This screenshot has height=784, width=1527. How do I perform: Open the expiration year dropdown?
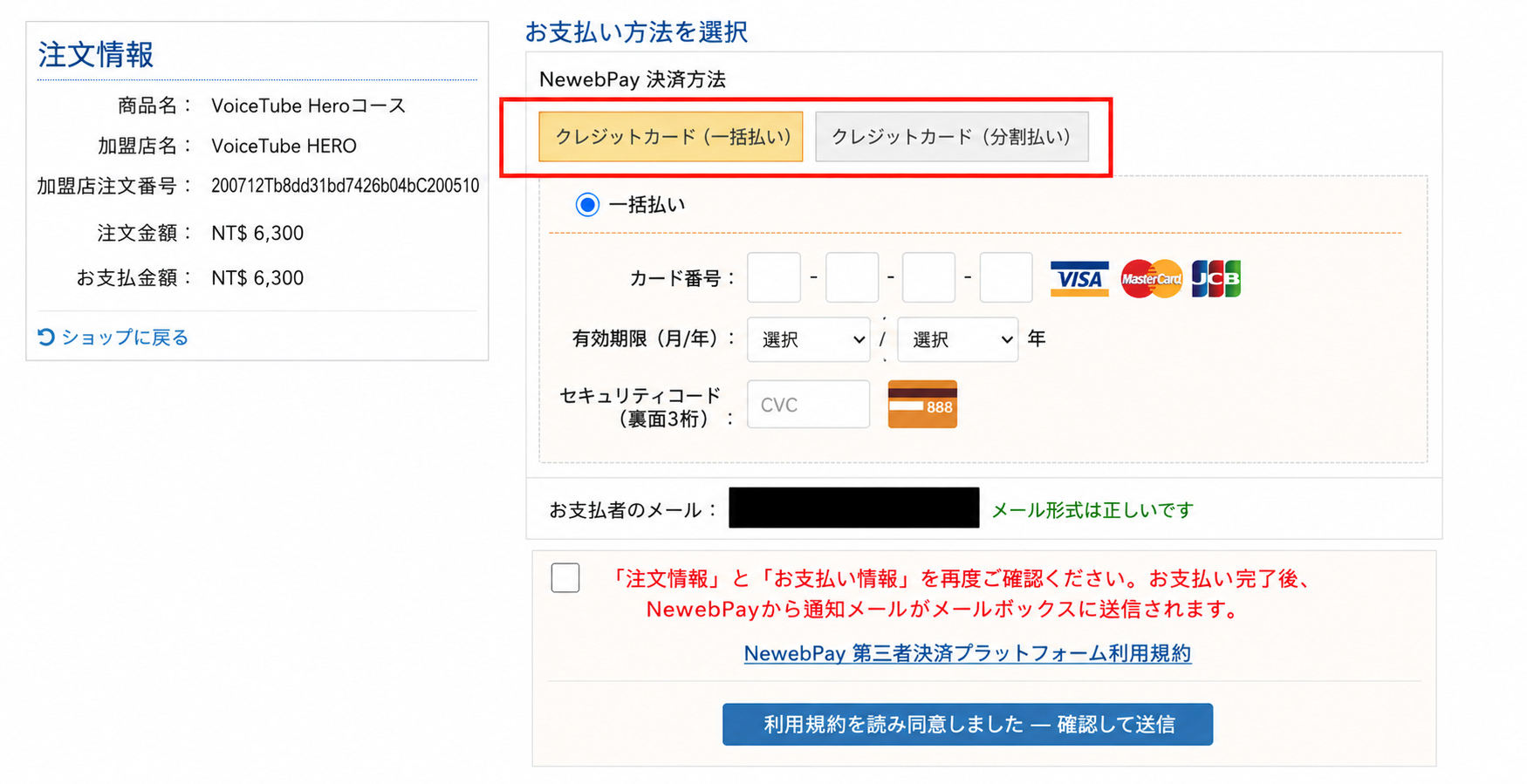(x=957, y=339)
